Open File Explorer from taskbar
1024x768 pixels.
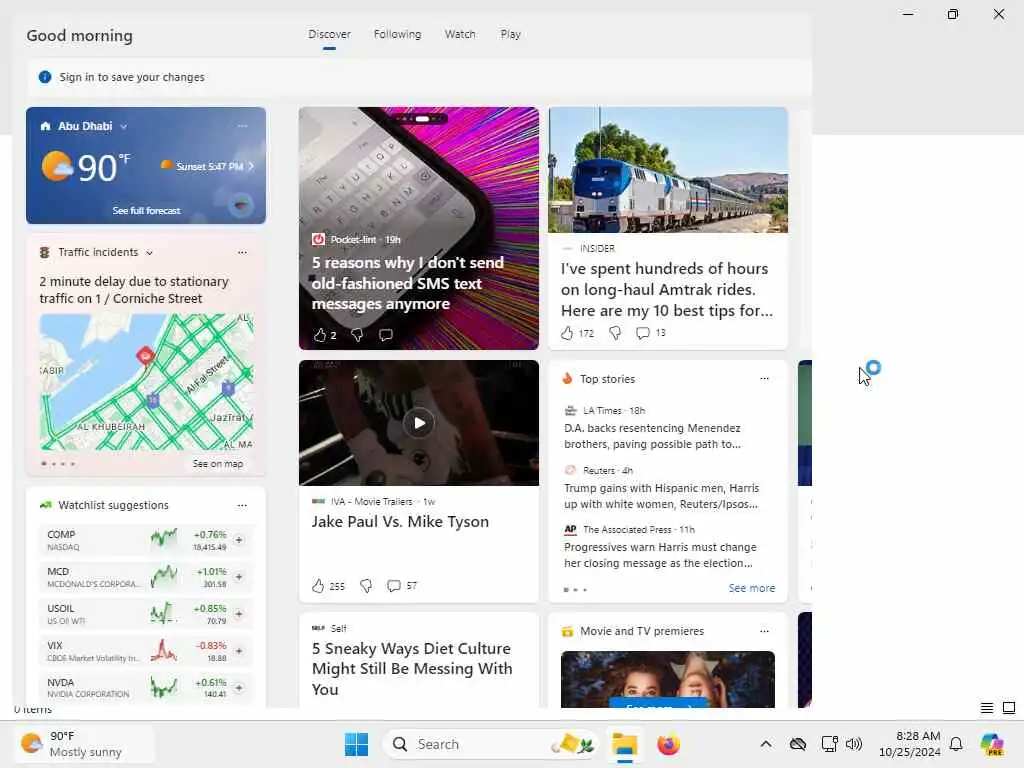pos(624,744)
